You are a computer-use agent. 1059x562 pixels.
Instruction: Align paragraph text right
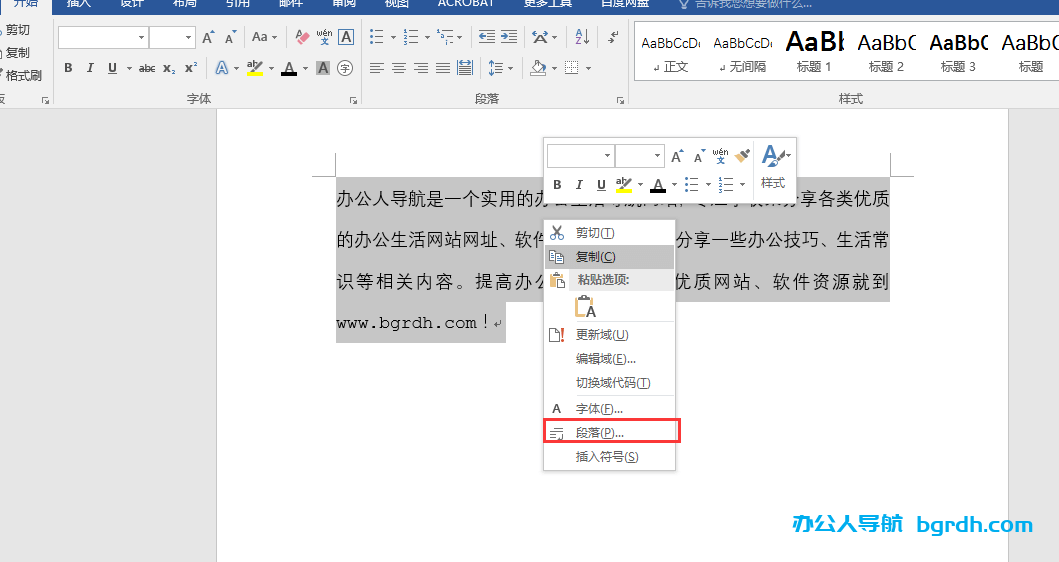pos(421,68)
